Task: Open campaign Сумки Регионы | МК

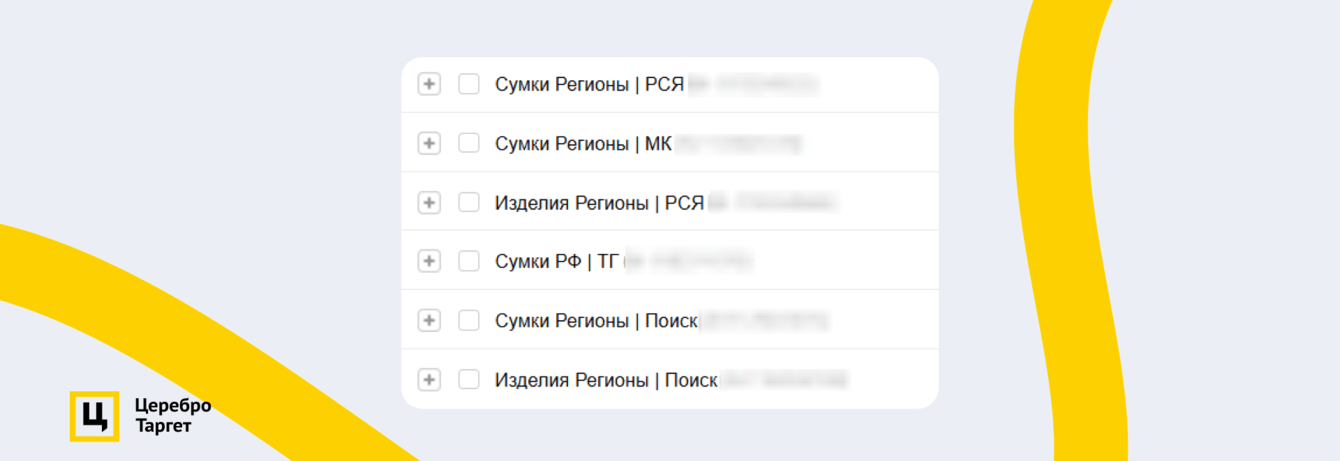Action: click(583, 144)
